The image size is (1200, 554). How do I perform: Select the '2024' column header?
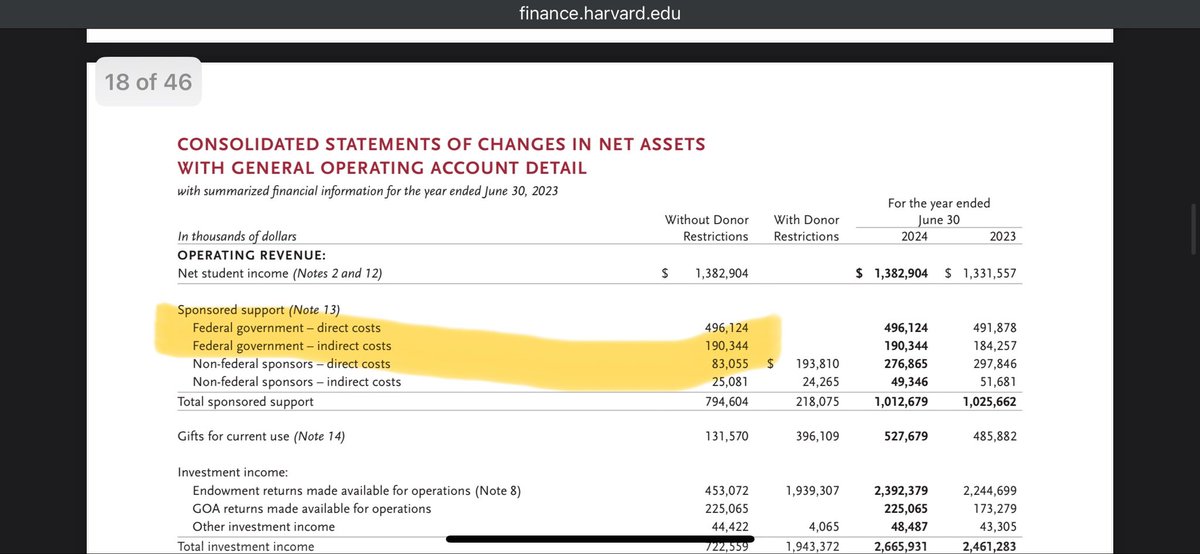coord(914,237)
